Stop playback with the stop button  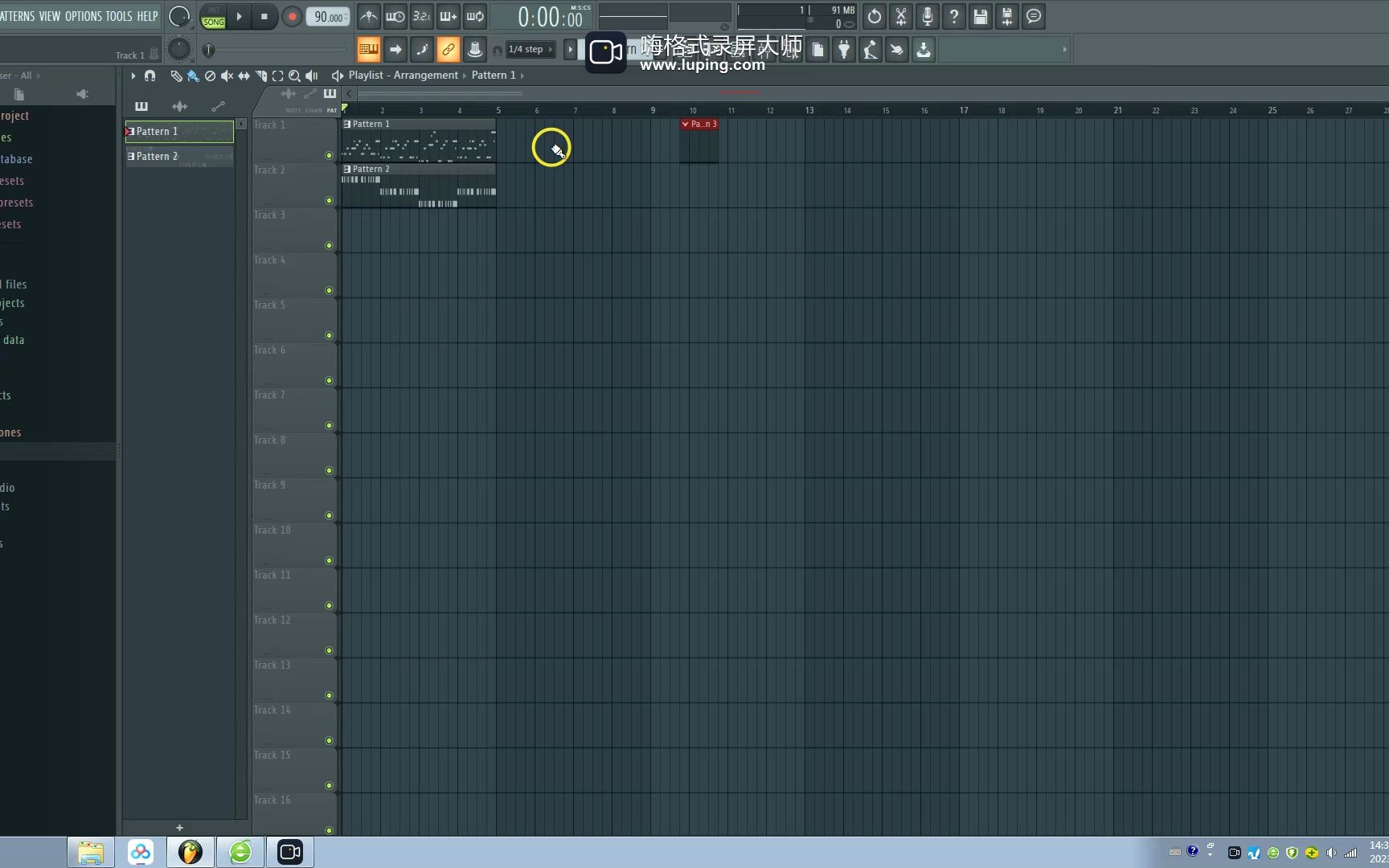tap(264, 16)
